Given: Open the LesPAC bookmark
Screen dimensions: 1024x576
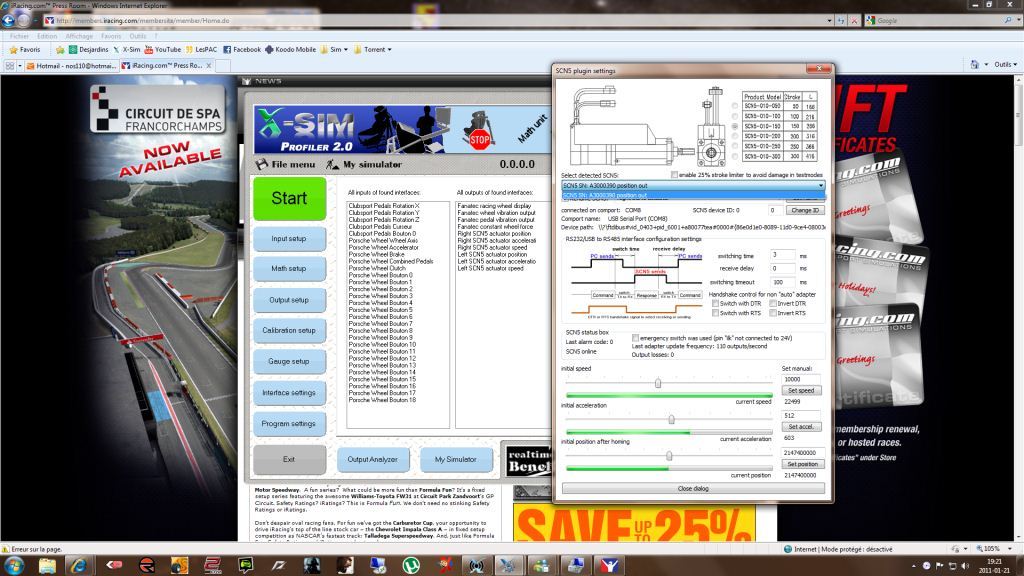Looking at the screenshot, I should 201,50.
